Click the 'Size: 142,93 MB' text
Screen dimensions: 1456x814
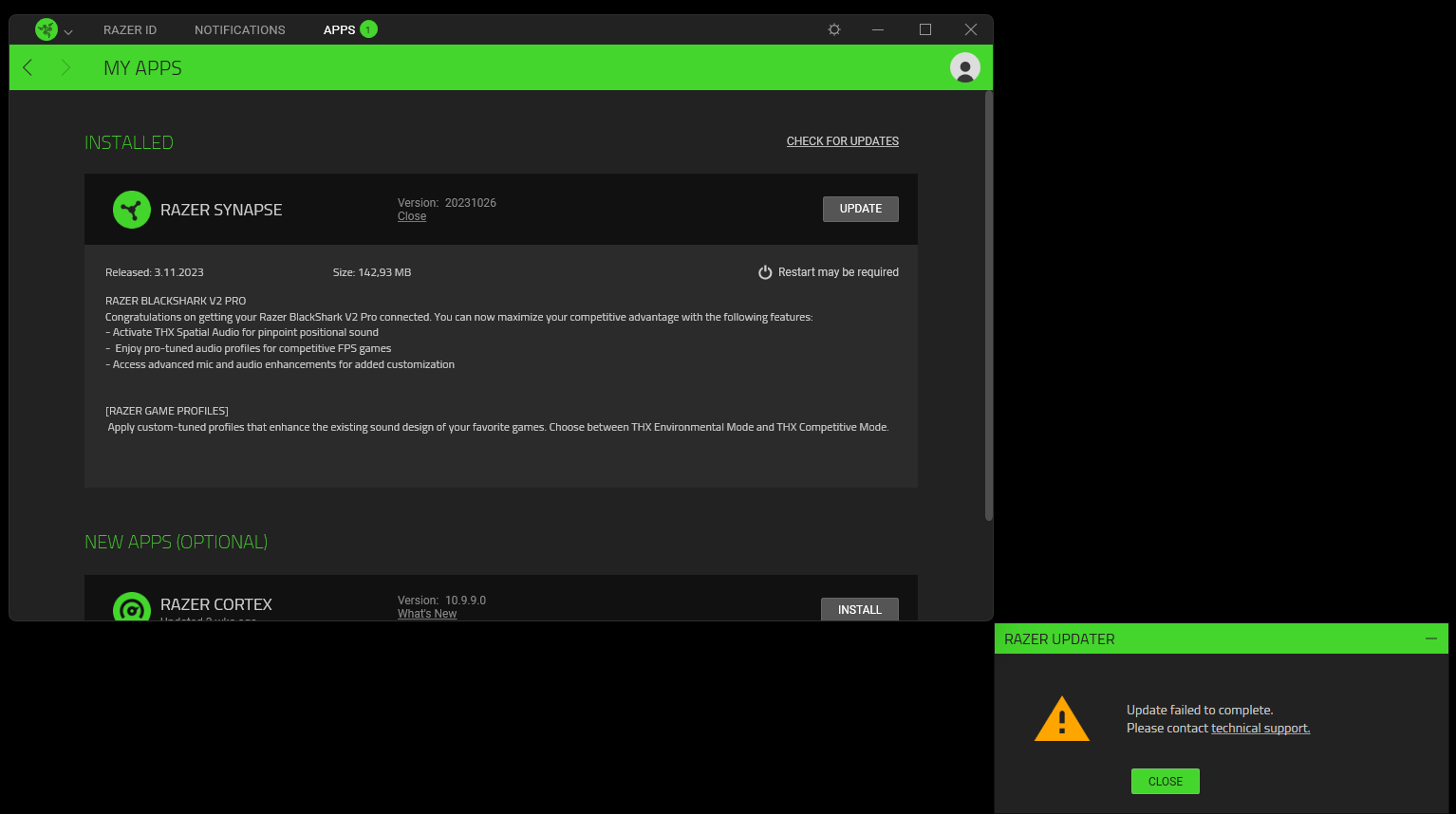tap(372, 272)
